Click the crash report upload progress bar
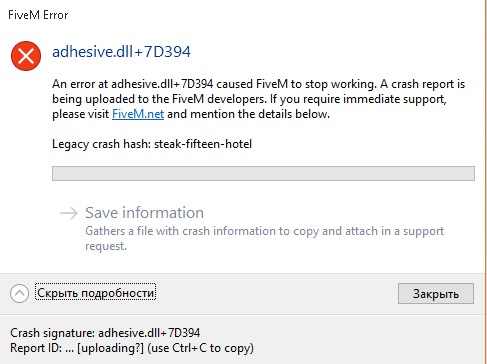The height and width of the screenshot is (364, 487). click(263, 173)
